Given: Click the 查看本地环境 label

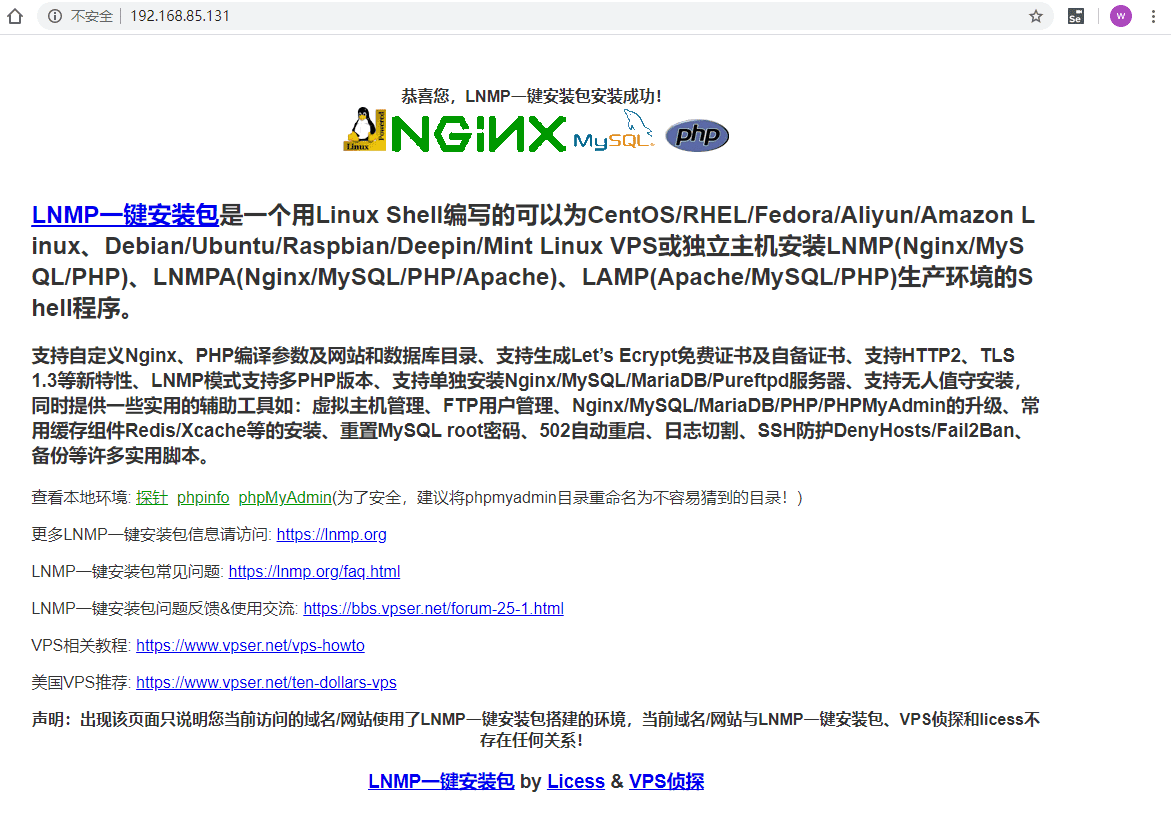Looking at the screenshot, I should click(81, 497).
